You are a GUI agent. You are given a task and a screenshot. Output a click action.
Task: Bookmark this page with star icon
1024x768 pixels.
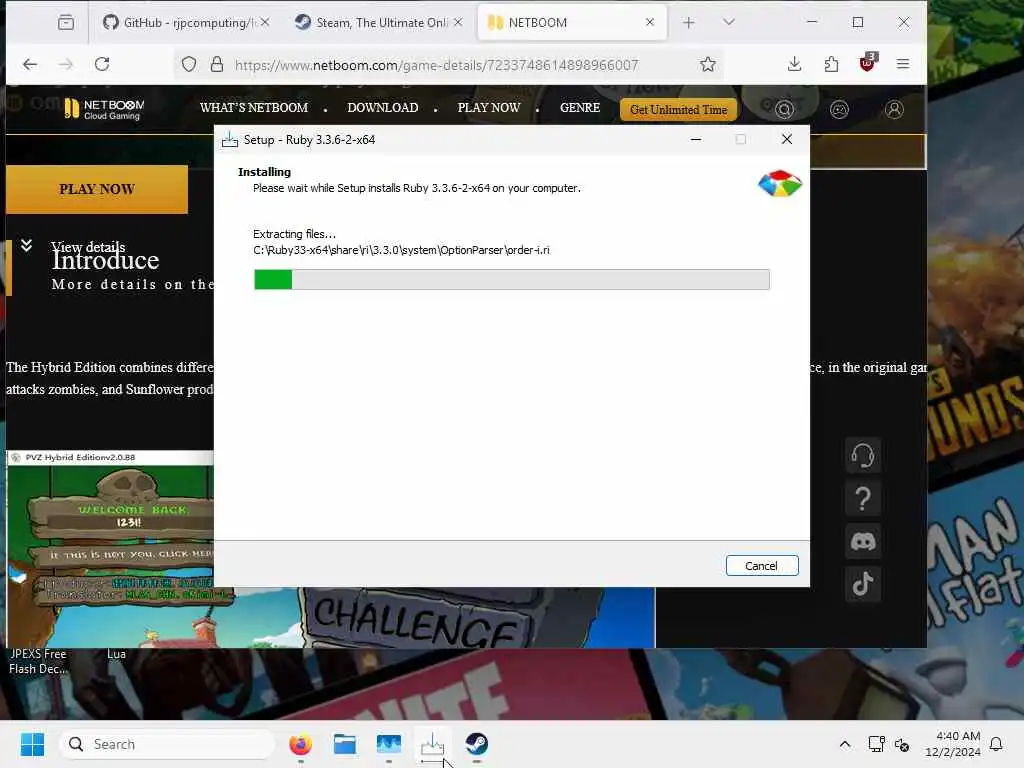pyautogui.click(x=708, y=64)
